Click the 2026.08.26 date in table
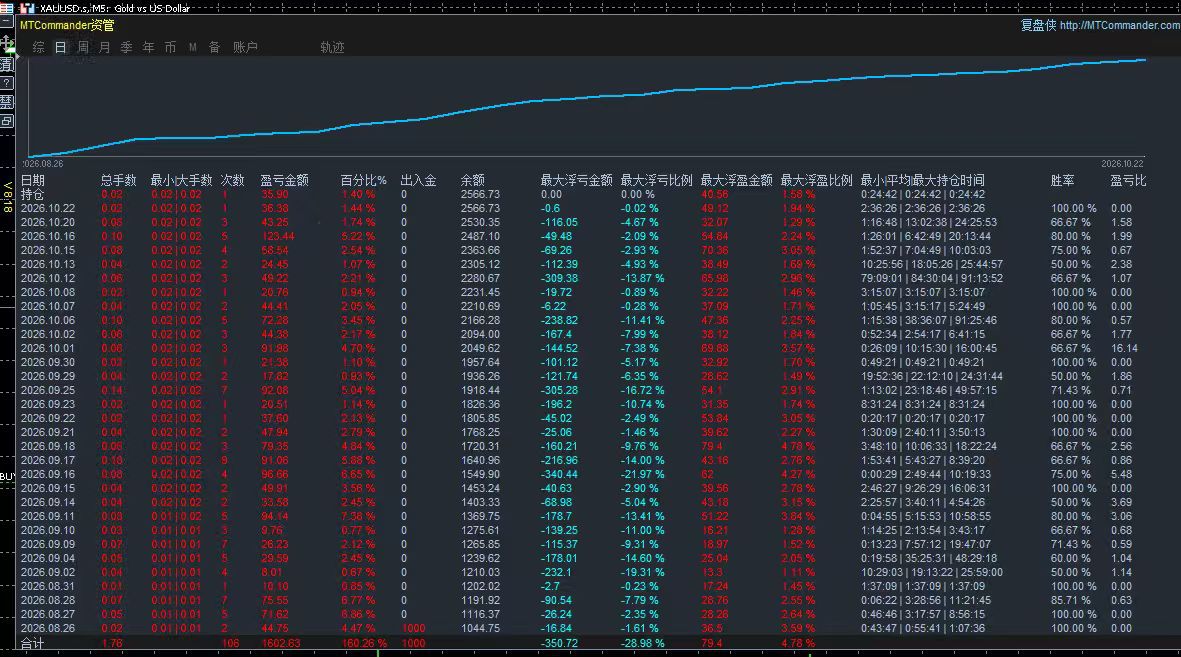 click(x=48, y=628)
